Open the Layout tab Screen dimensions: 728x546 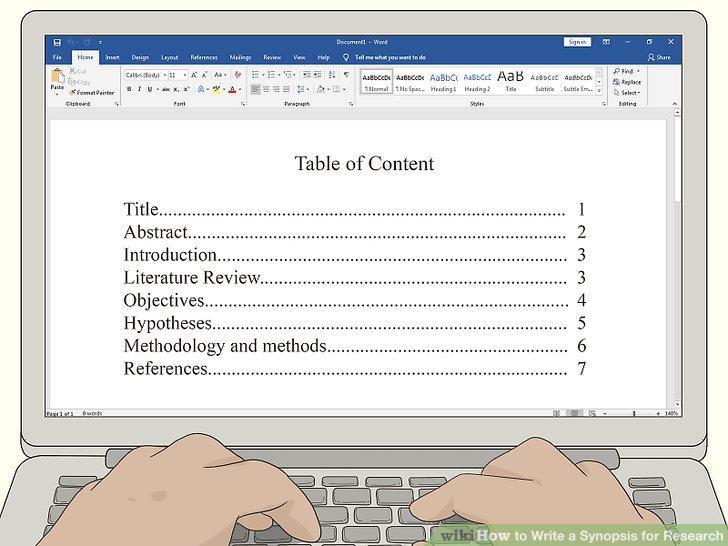pyautogui.click(x=169, y=57)
